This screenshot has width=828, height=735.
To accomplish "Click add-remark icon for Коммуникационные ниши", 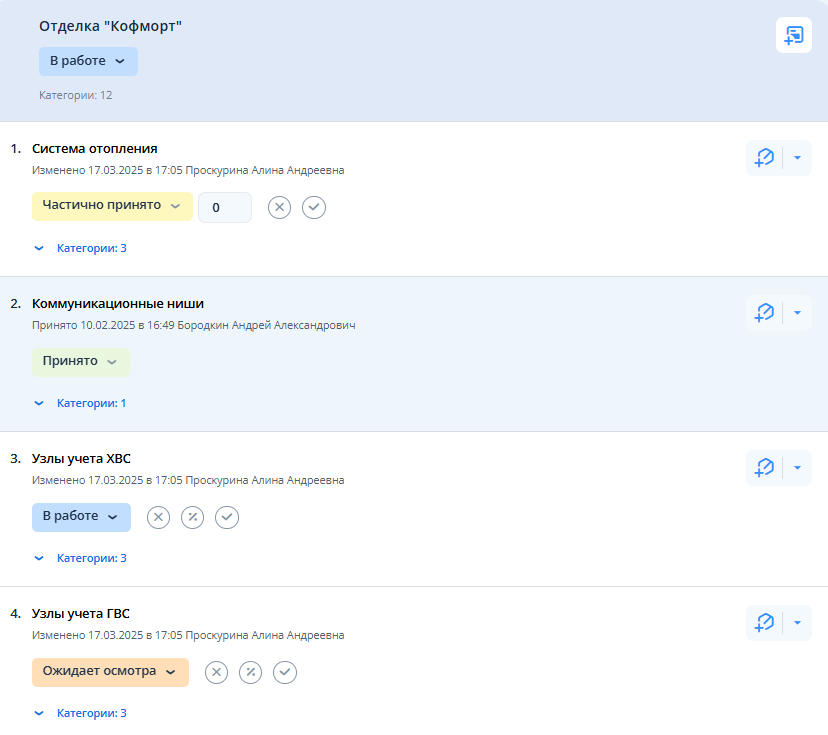I will pos(765,313).
